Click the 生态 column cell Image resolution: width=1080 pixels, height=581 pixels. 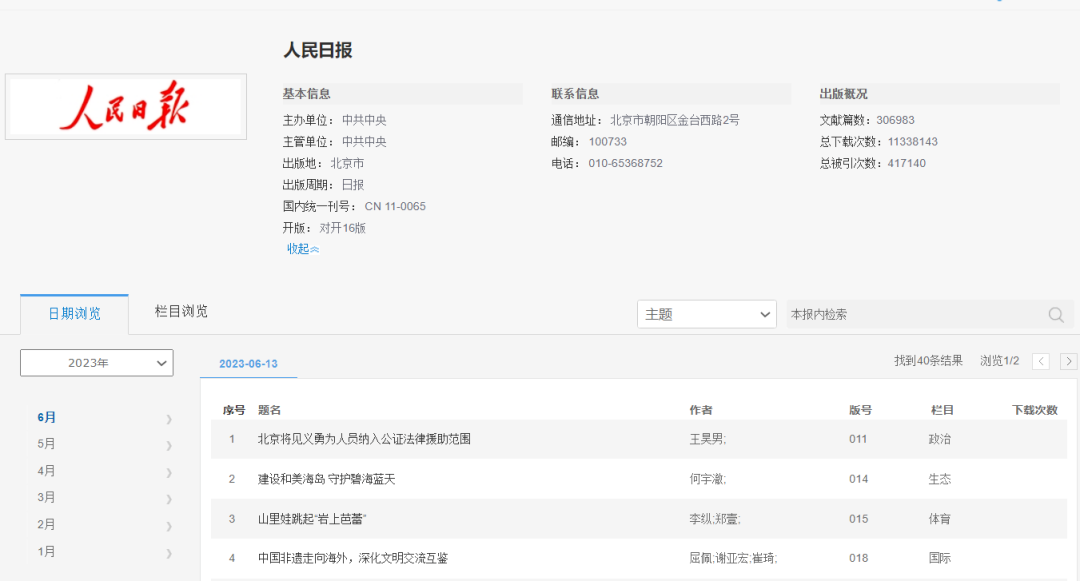click(x=939, y=479)
